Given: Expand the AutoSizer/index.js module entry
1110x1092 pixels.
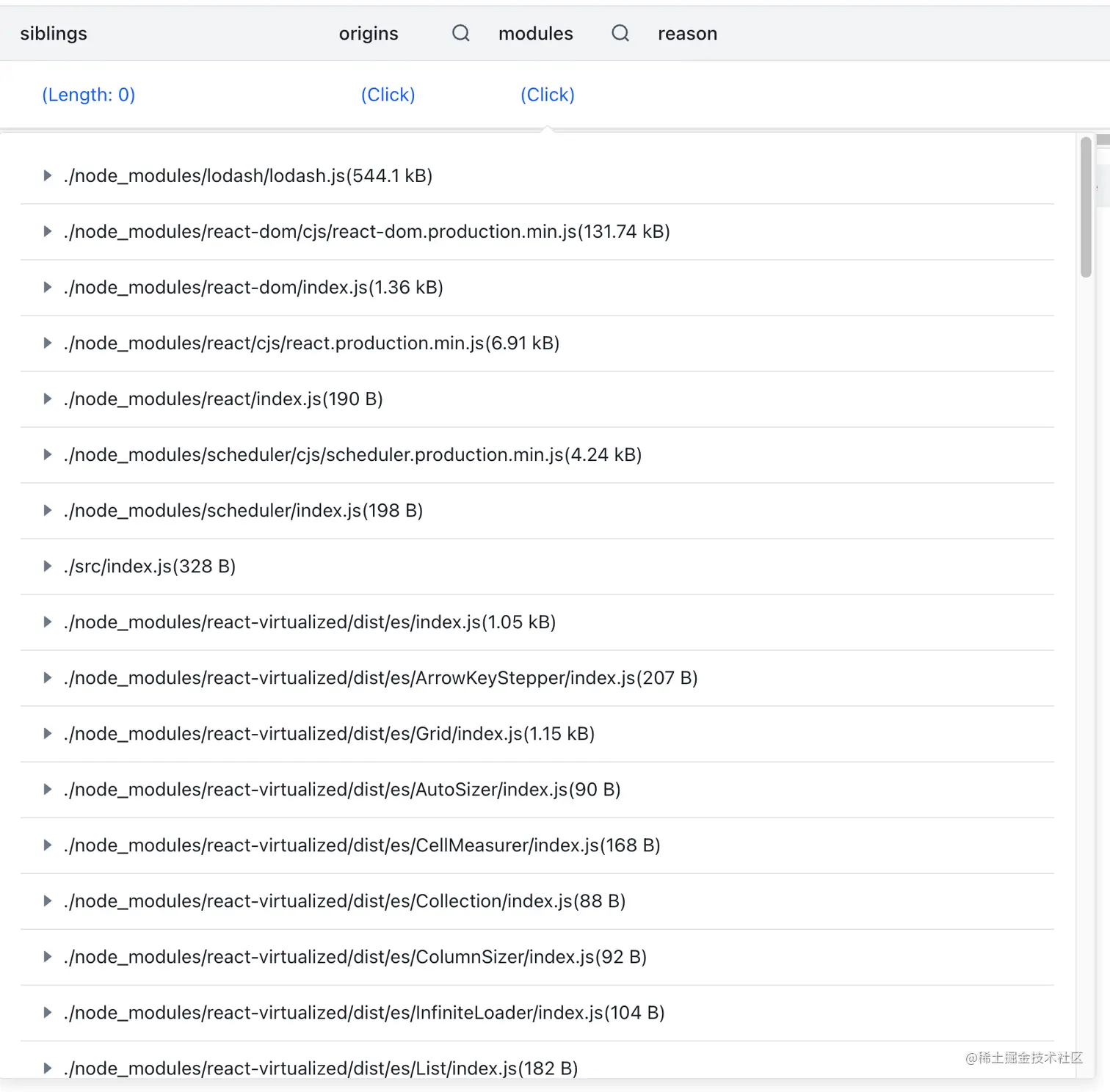Looking at the screenshot, I should pyautogui.click(x=48, y=790).
